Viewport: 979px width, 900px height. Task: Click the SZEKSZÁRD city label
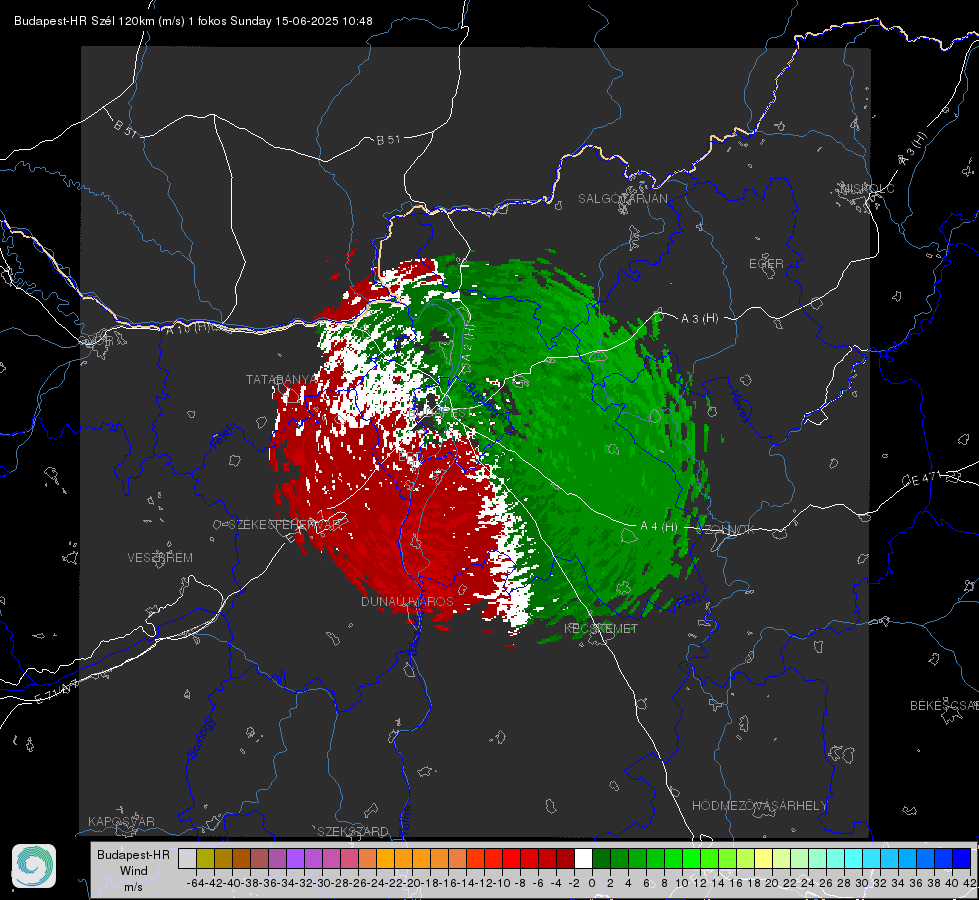353,831
